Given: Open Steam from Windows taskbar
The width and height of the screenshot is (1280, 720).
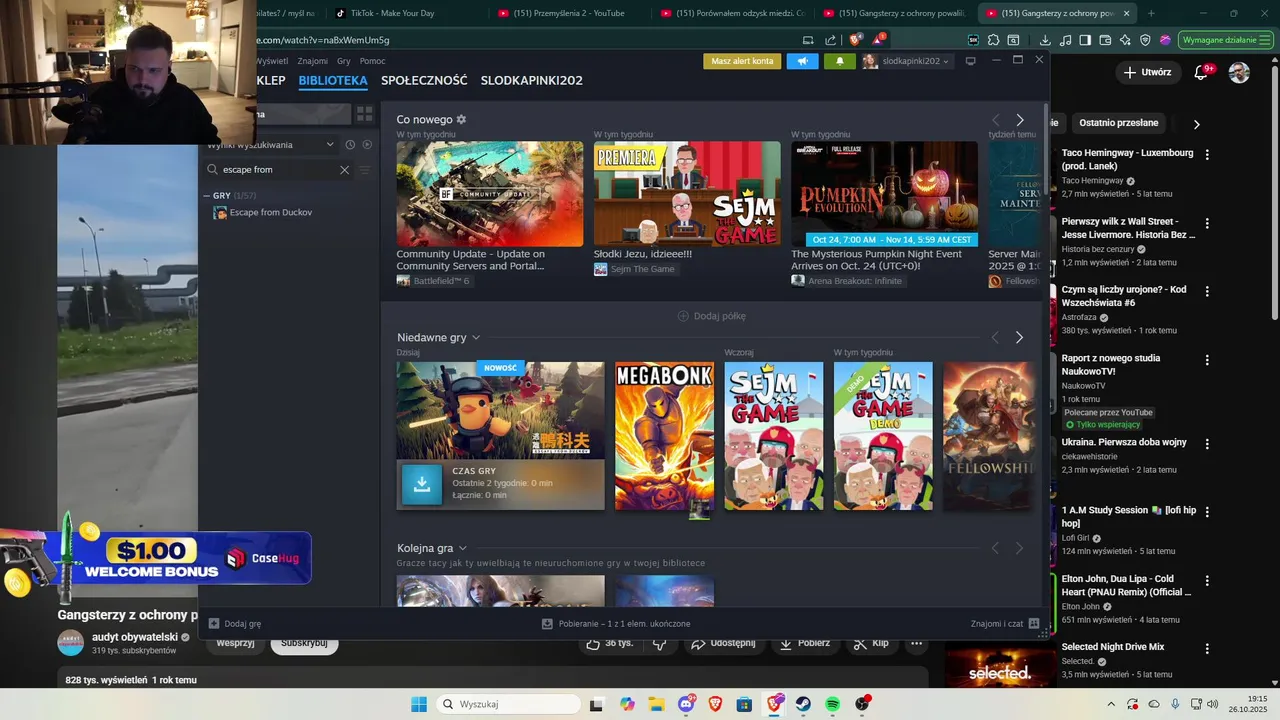Looking at the screenshot, I should 803,704.
